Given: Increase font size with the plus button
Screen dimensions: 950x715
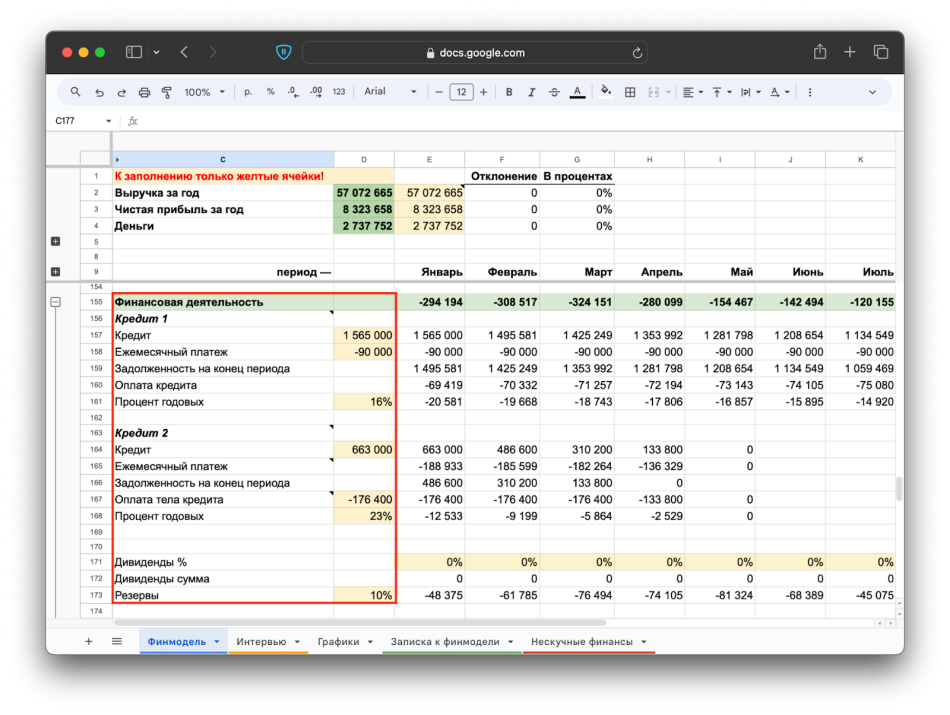Looking at the screenshot, I should (483, 92).
